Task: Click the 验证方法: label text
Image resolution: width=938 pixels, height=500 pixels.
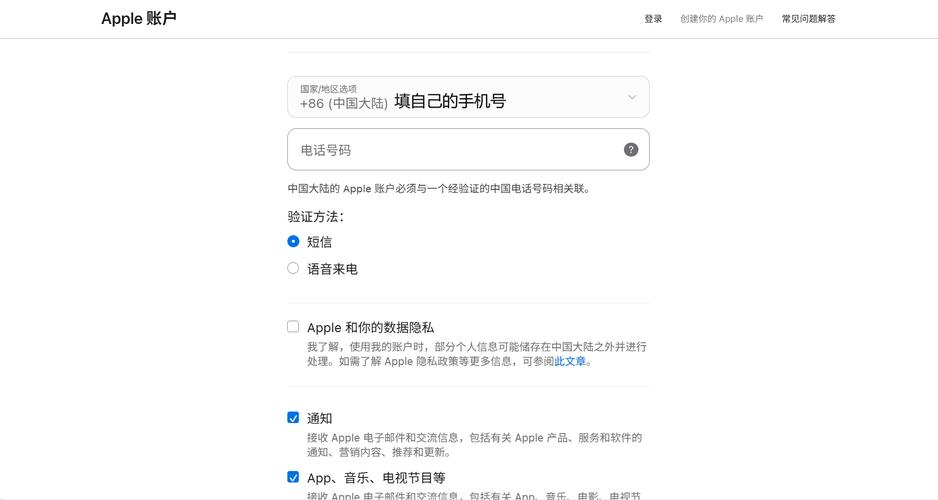Action: click(316, 217)
